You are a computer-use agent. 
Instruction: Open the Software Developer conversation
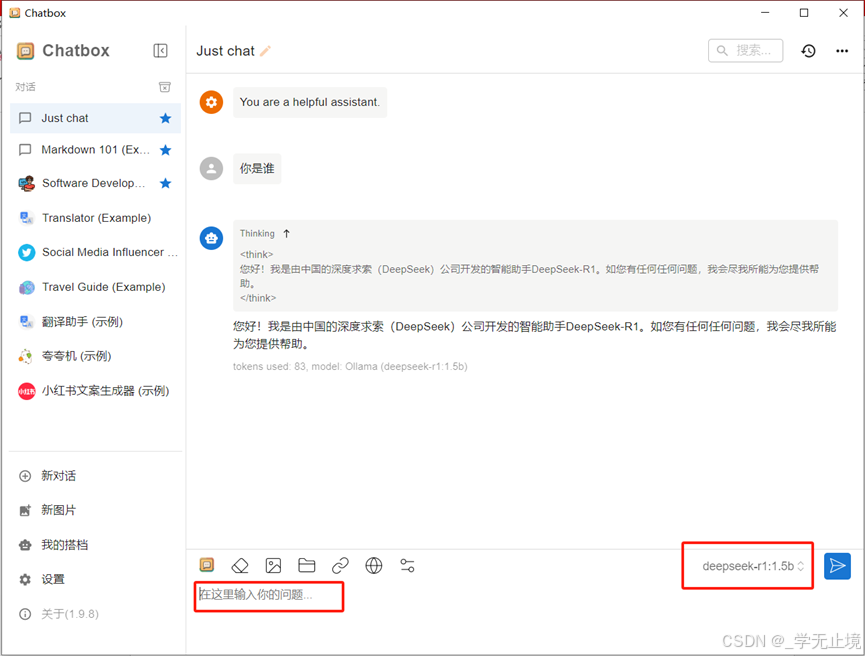95,183
